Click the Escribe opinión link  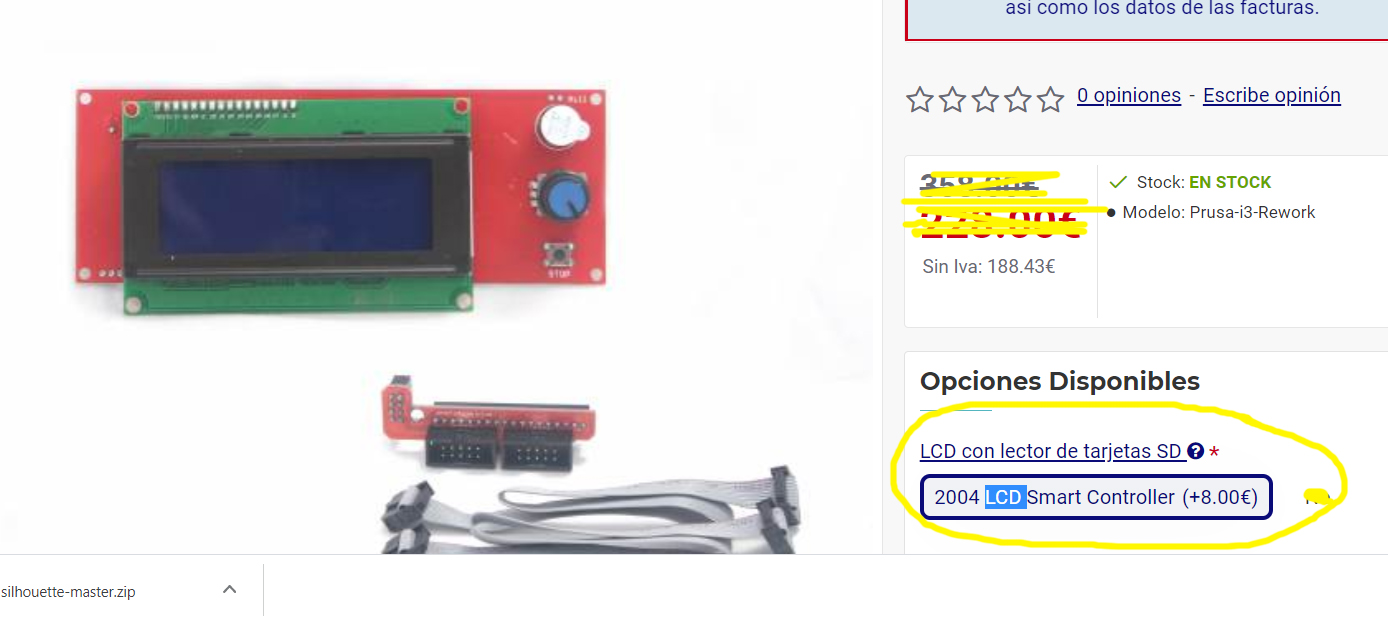(x=1272, y=95)
